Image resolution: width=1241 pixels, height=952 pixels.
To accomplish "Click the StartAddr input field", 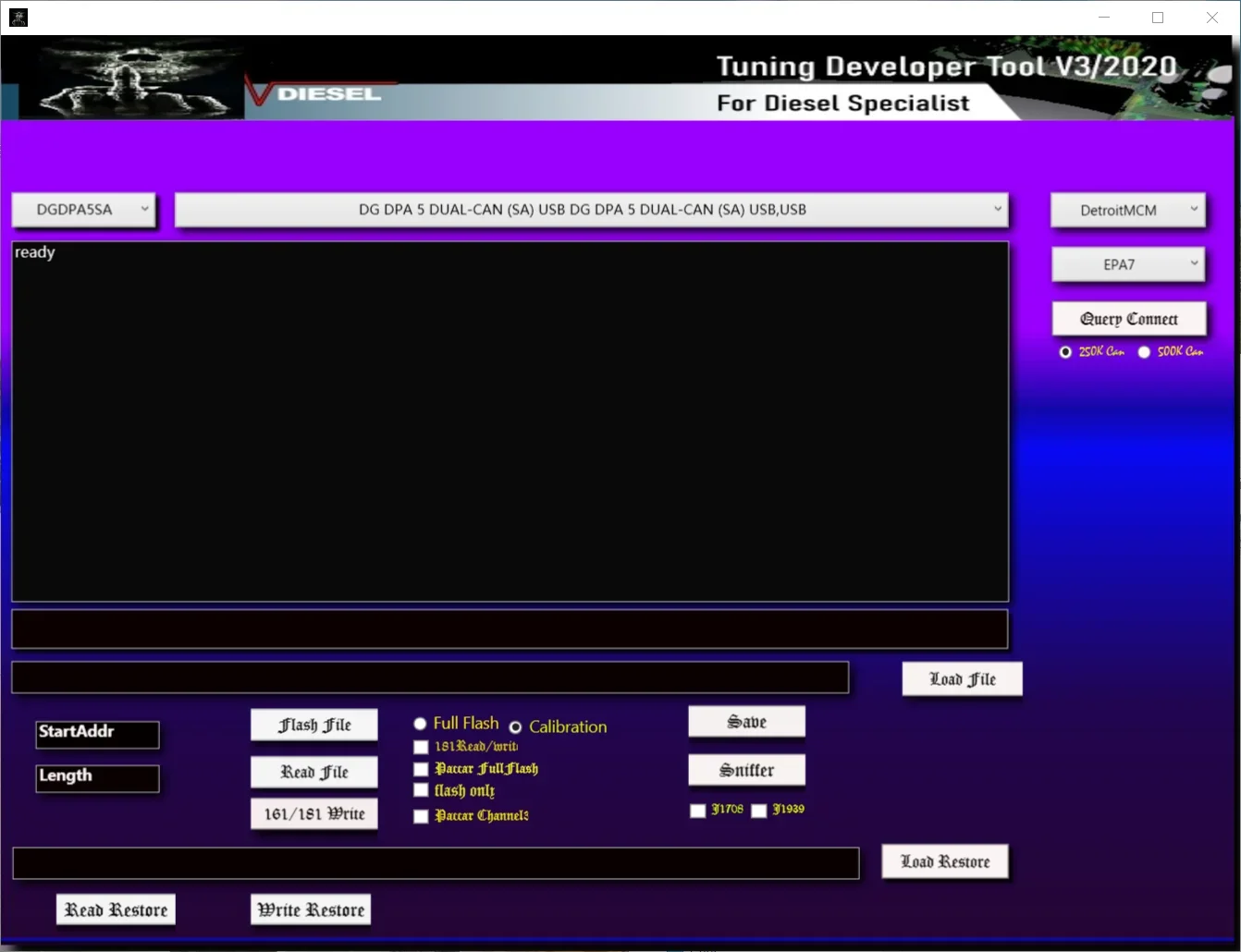I will pyautogui.click(x=96, y=734).
